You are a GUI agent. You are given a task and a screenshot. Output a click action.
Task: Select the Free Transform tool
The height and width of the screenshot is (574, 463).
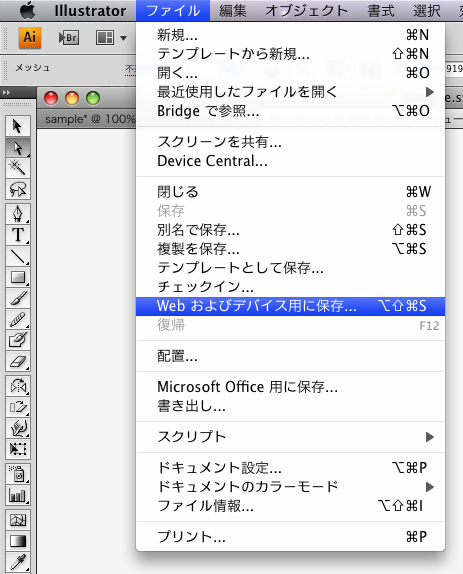[x=18, y=449]
